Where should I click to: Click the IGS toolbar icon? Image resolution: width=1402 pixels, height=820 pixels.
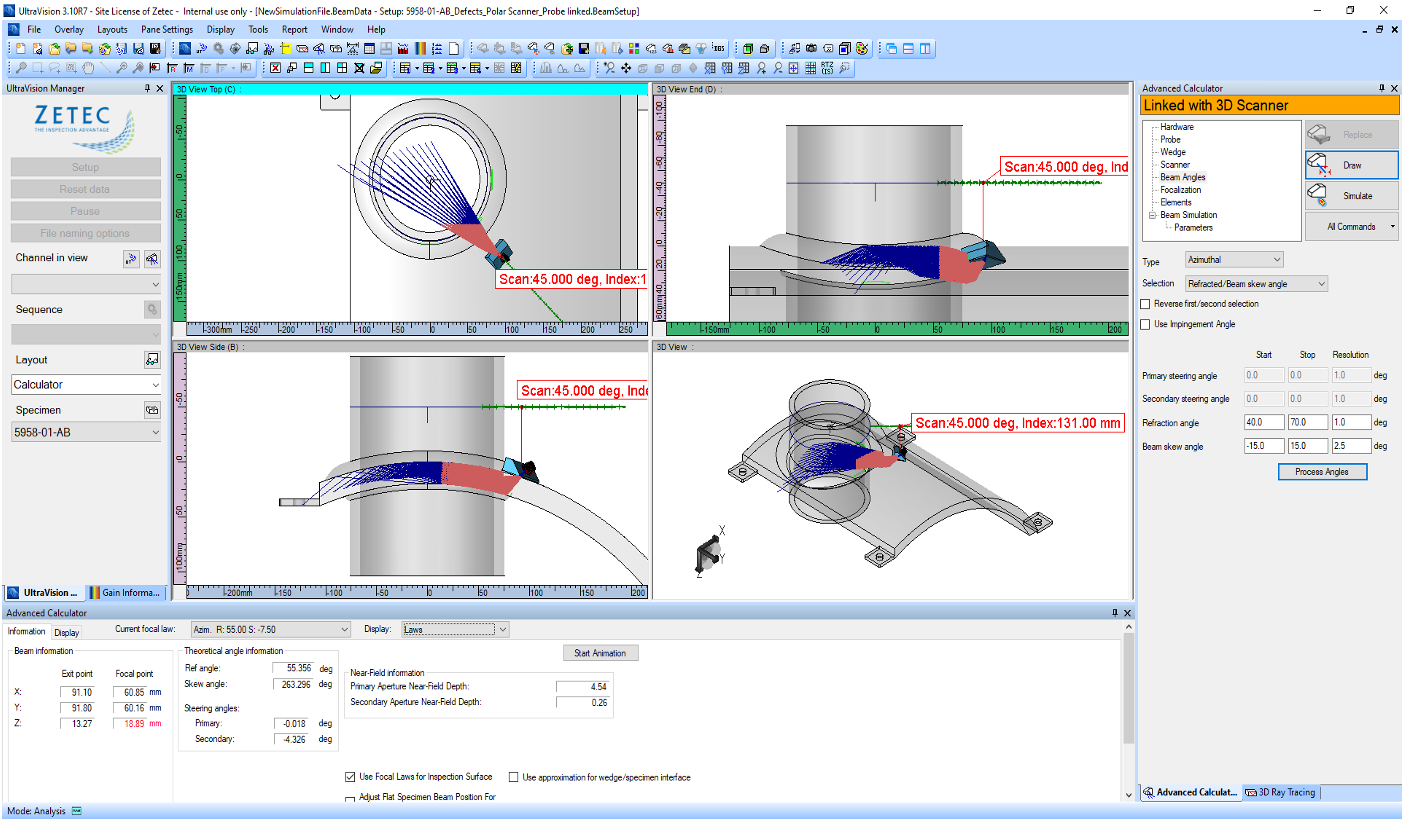(718, 48)
